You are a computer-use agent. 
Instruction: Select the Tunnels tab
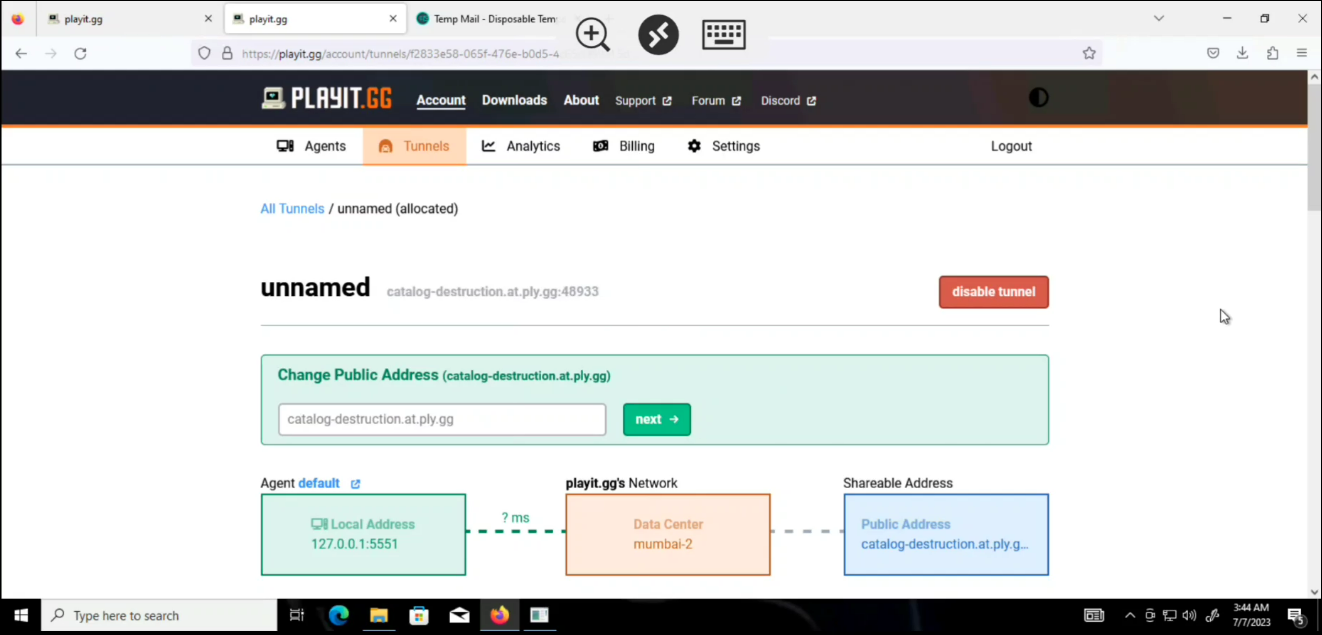click(x=414, y=146)
